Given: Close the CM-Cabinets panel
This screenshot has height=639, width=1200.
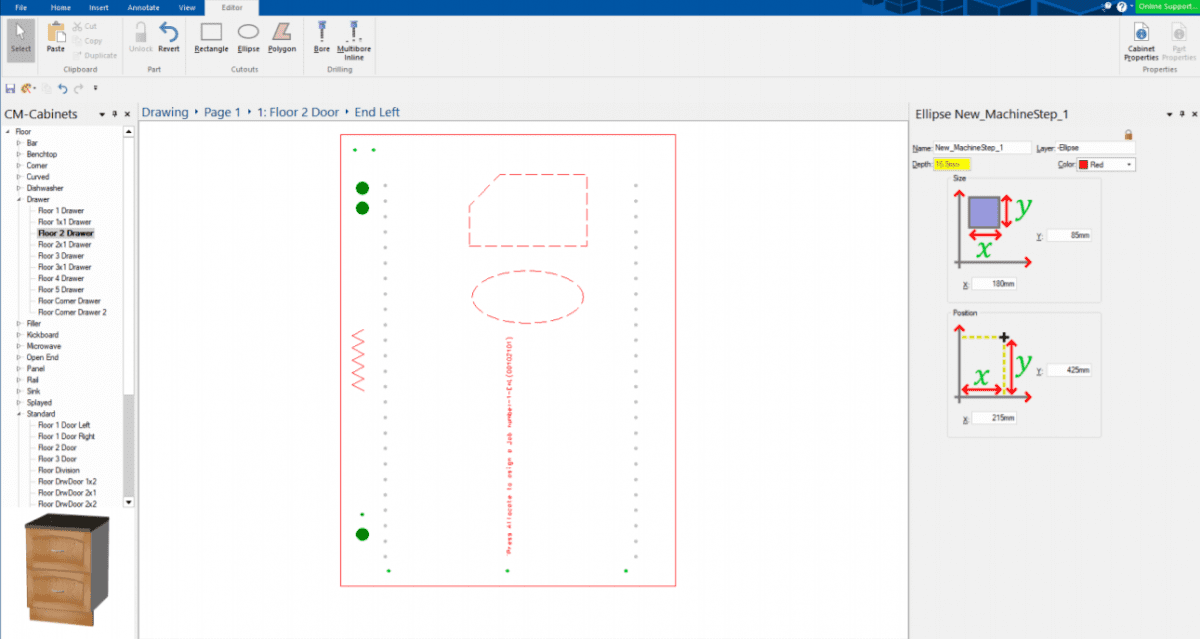Looking at the screenshot, I should [127, 114].
